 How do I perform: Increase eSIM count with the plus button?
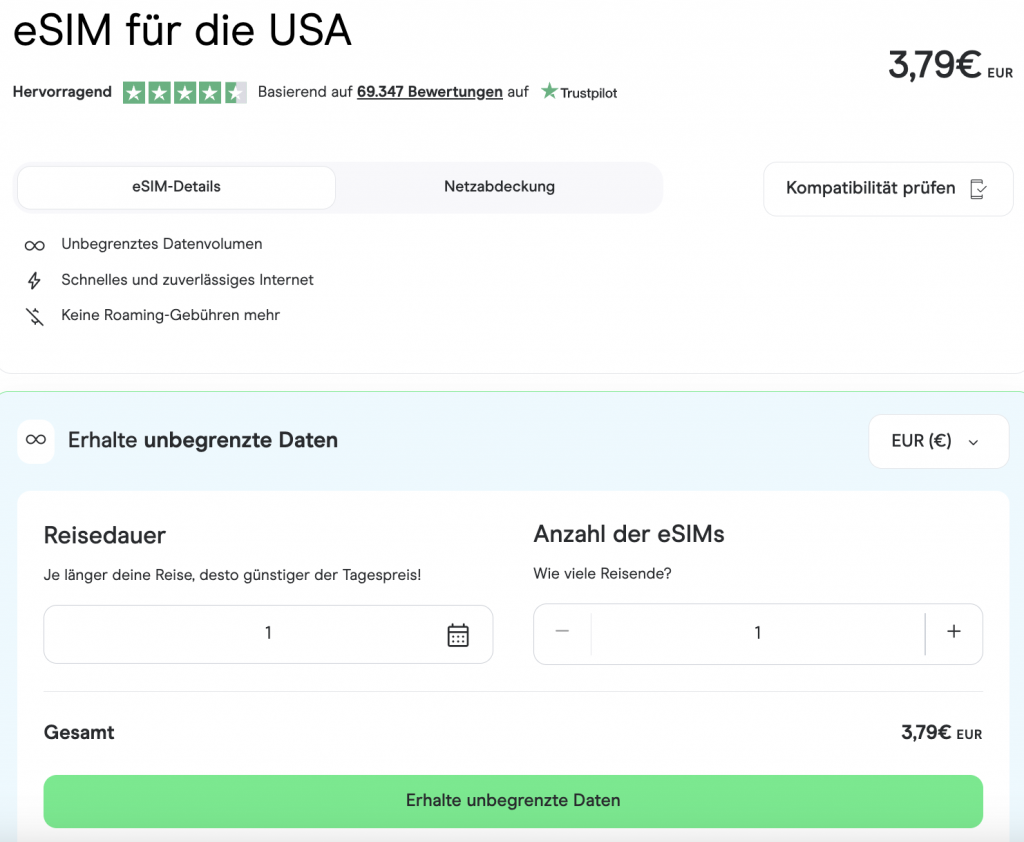click(953, 633)
